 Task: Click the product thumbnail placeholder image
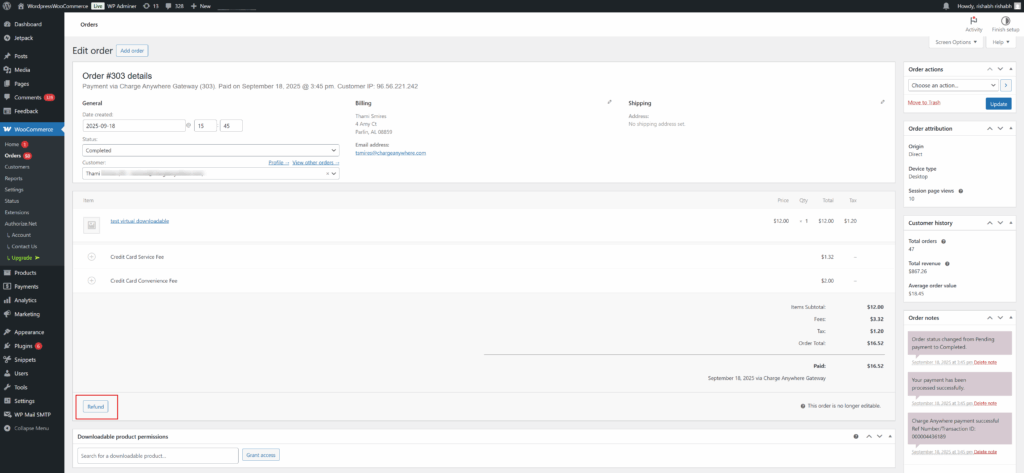click(91, 222)
